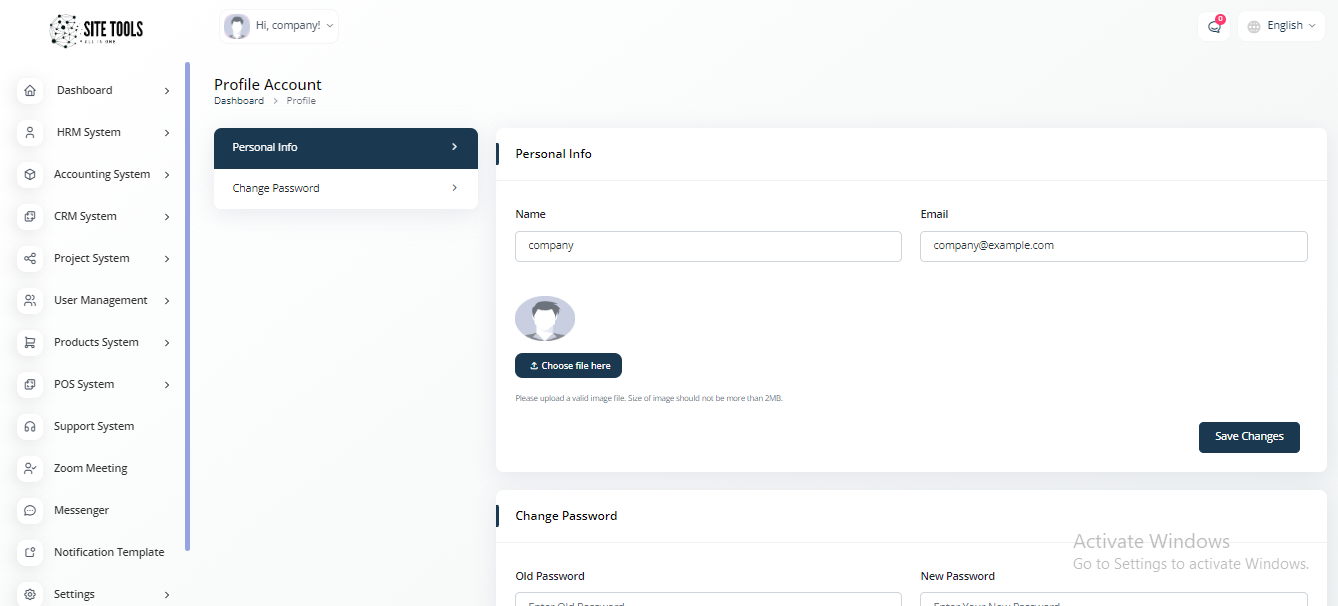Expand the CRM System chevron
Image resolution: width=1338 pixels, height=606 pixels.
click(x=167, y=217)
